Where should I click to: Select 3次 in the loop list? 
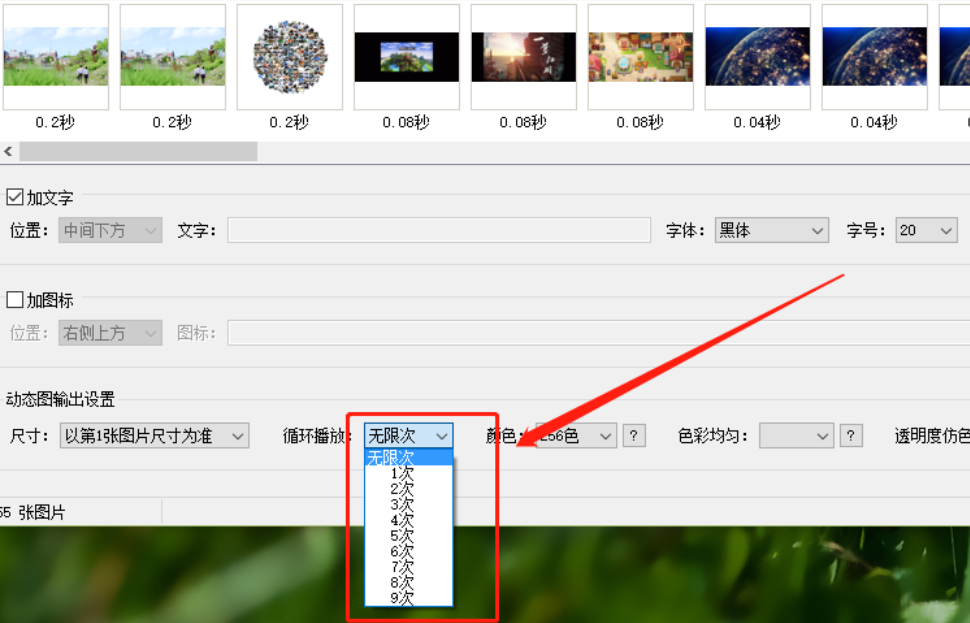click(x=408, y=505)
